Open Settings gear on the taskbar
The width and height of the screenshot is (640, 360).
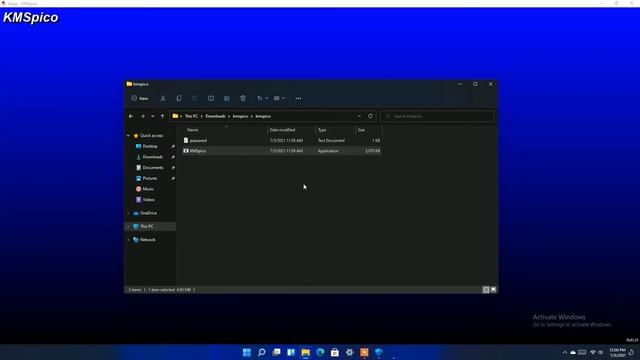[349, 352]
